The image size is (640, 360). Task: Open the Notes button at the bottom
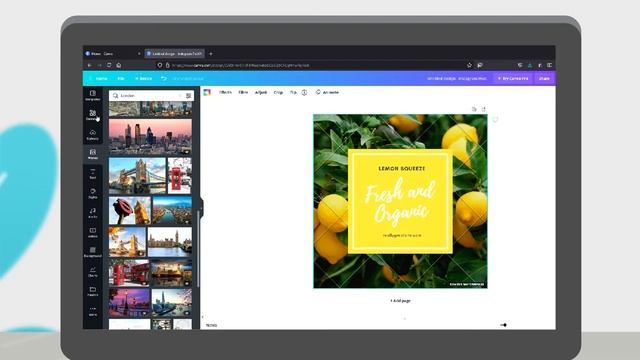(x=211, y=325)
